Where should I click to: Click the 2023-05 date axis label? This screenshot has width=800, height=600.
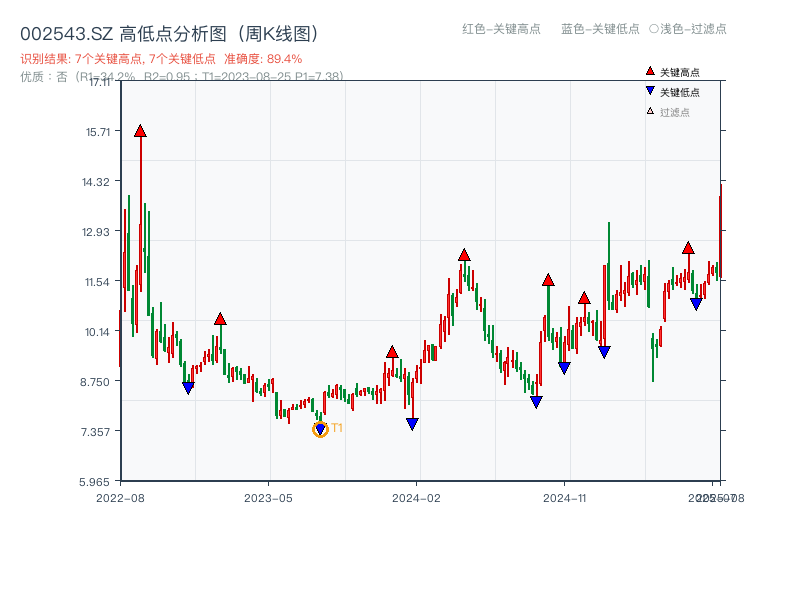(268, 498)
